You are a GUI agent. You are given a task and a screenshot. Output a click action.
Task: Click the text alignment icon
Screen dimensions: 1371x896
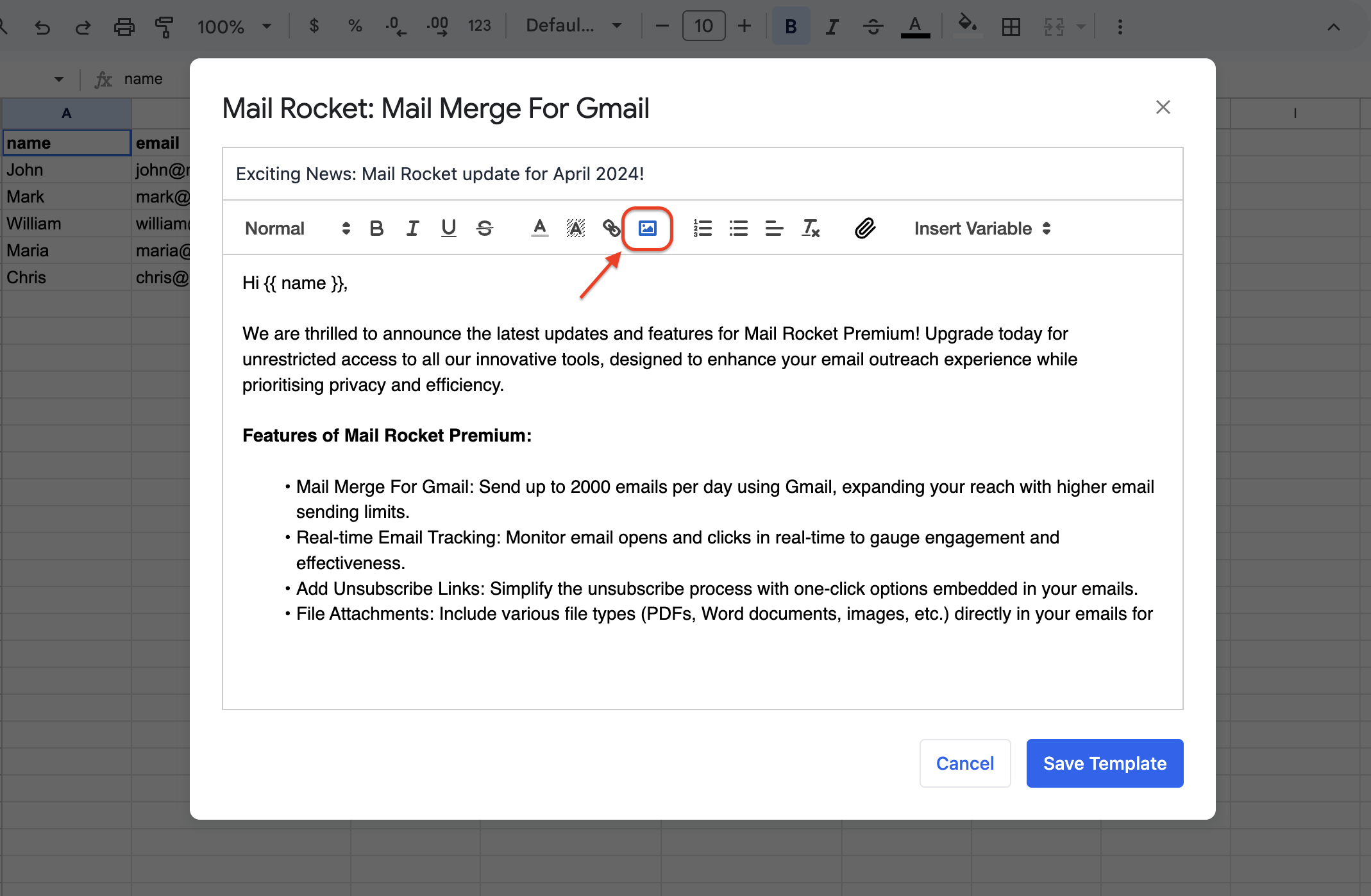point(774,228)
